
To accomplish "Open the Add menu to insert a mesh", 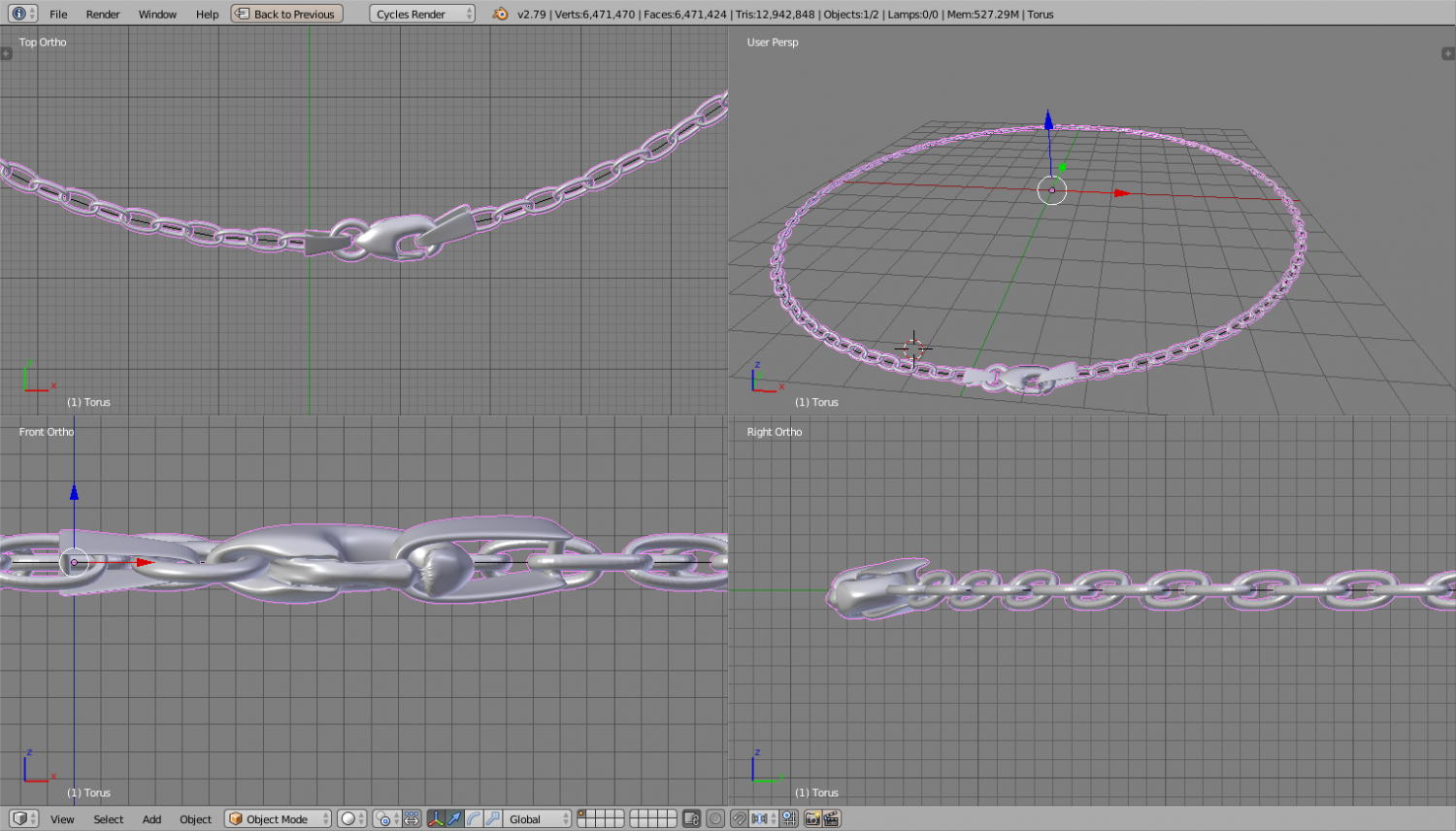I will point(151,818).
